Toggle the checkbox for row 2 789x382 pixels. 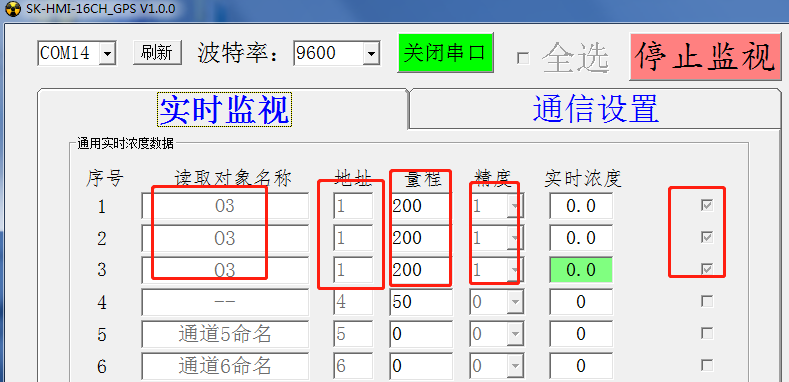click(707, 237)
